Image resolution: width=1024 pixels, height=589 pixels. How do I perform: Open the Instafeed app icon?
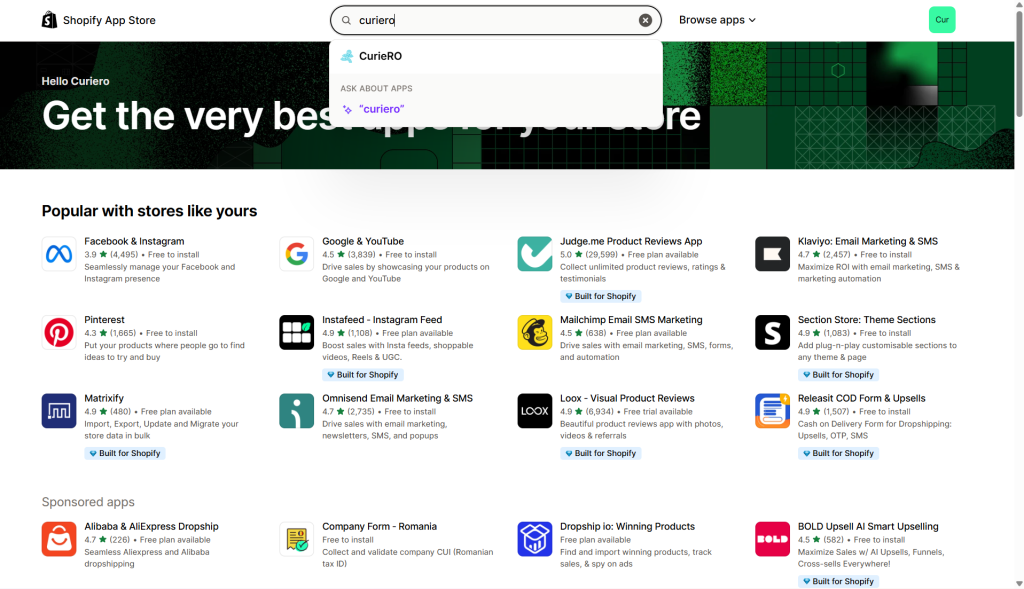[x=296, y=332]
